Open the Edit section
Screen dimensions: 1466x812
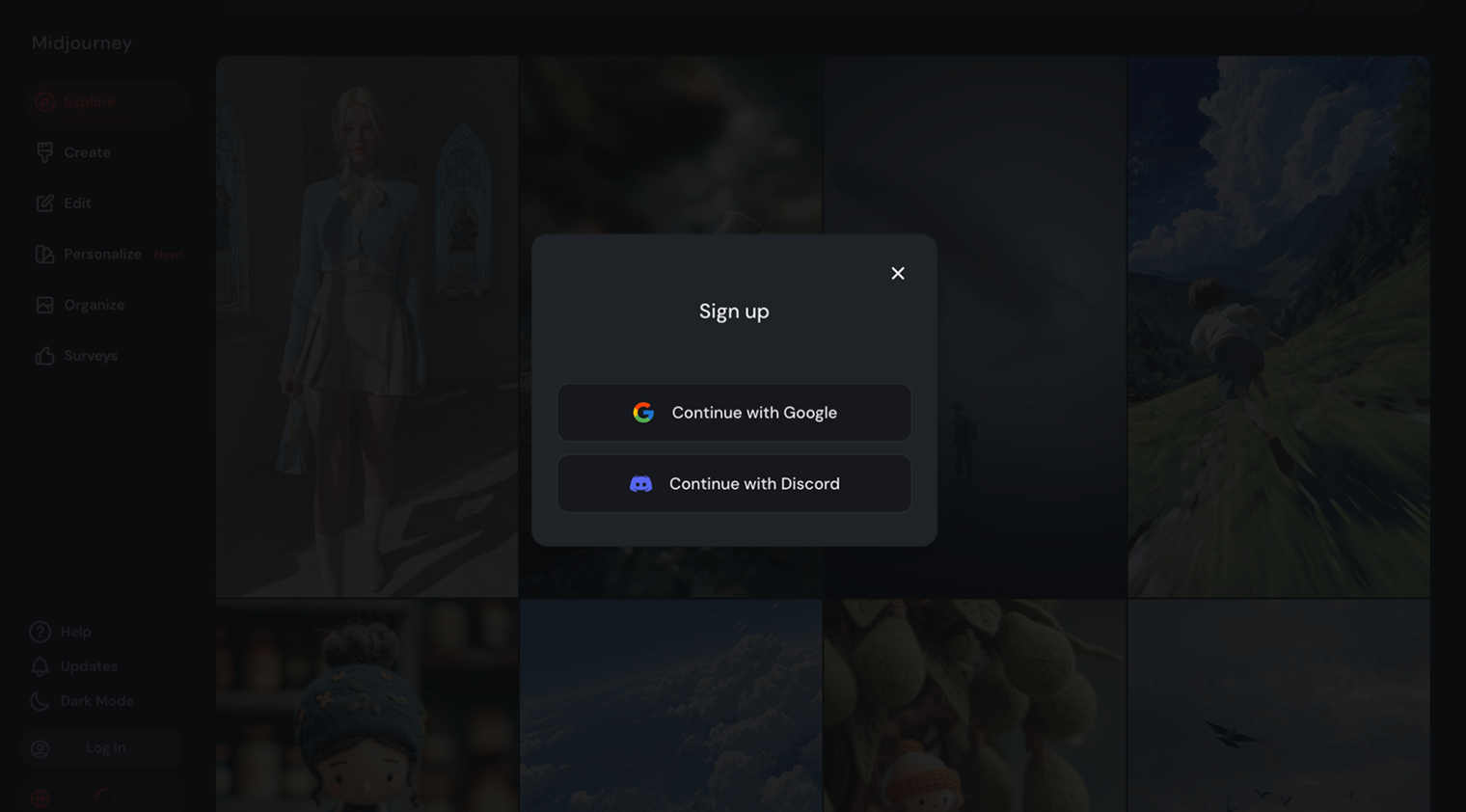click(x=77, y=203)
